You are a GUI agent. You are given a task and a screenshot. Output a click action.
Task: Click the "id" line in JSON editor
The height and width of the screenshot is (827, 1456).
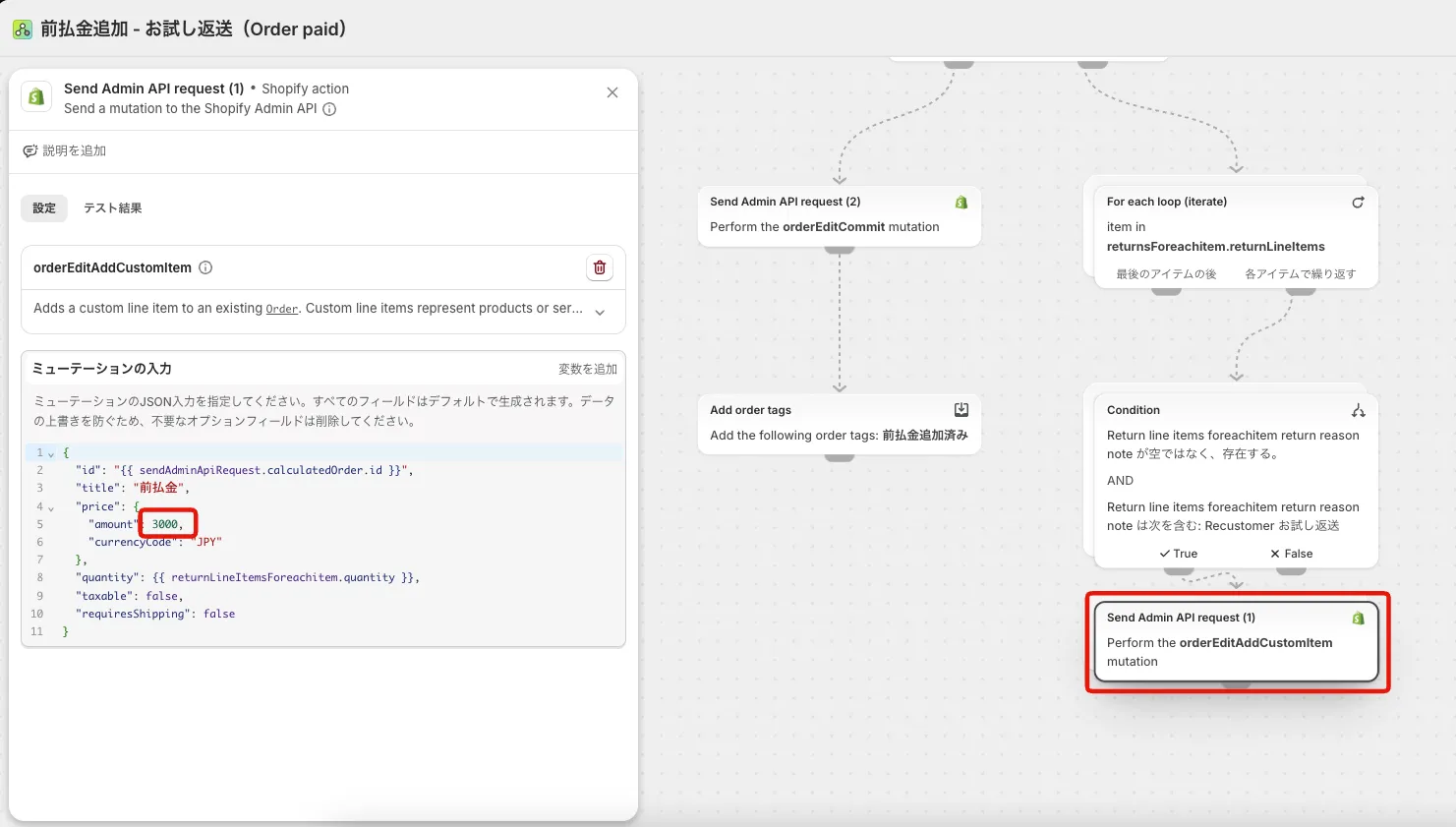(x=245, y=470)
